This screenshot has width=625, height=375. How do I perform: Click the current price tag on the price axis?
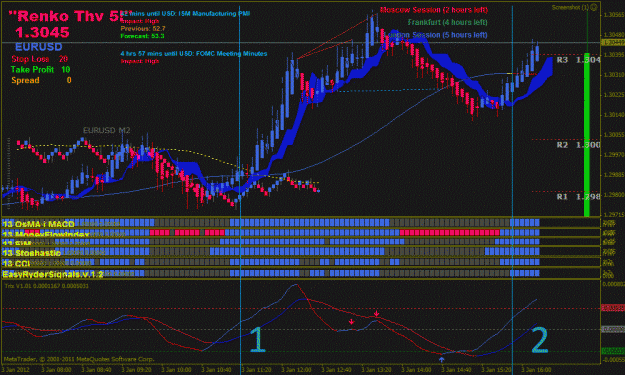tap(613, 43)
